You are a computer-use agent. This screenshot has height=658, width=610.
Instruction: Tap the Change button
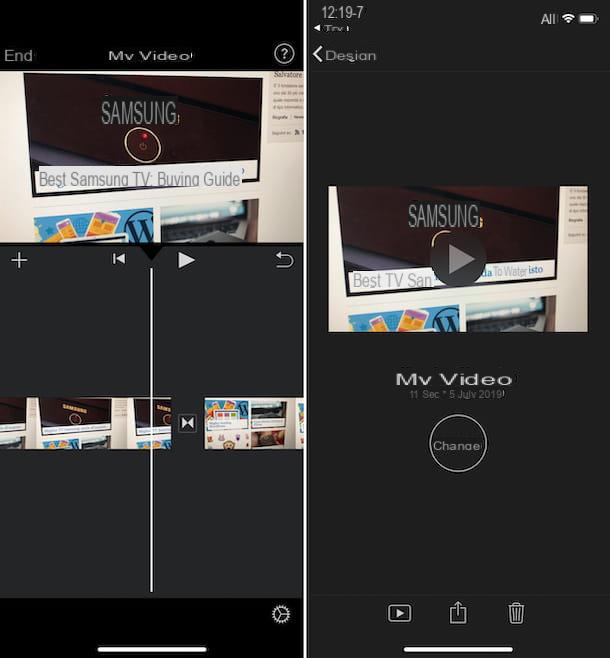pos(458,444)
